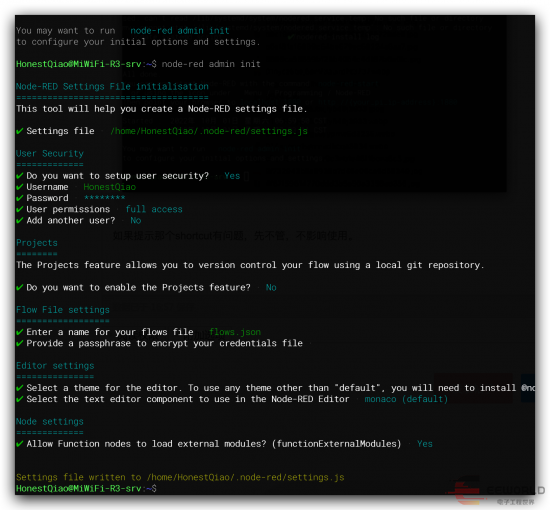Click the 'Yes' answer to setup user security

232,176
